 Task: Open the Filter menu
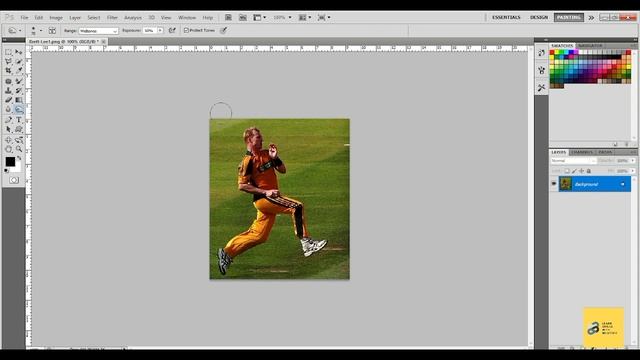(x=112, y=18)
